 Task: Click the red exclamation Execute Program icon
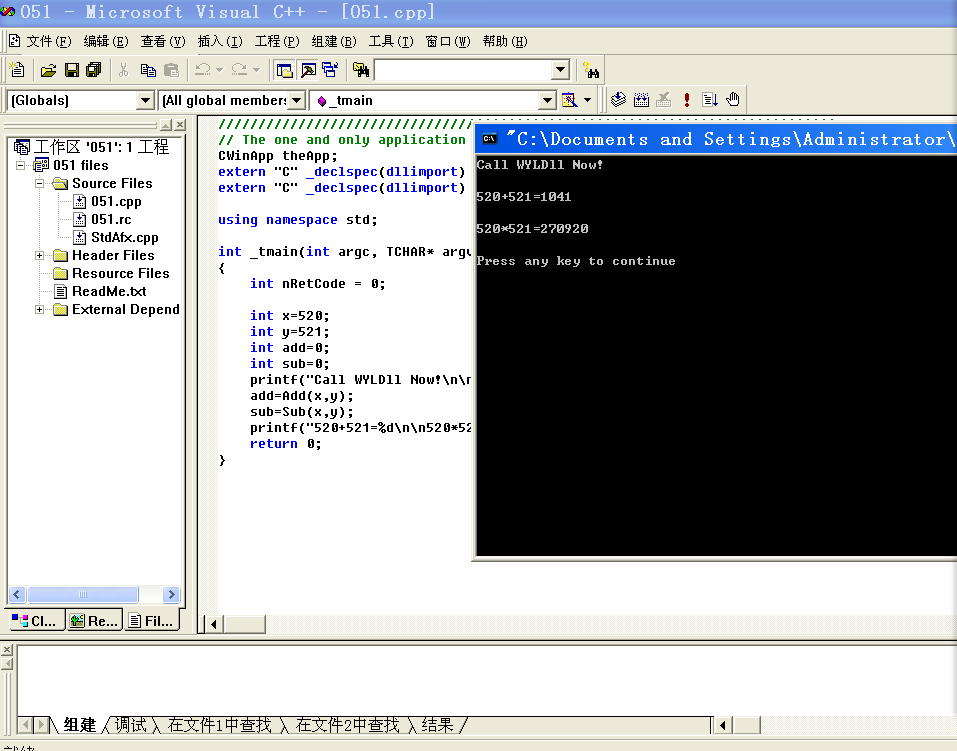coord(687,100)
